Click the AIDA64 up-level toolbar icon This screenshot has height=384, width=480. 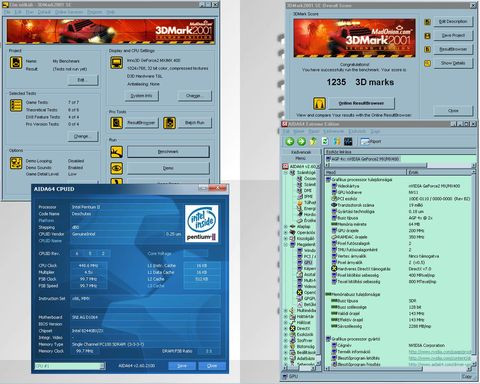tap(313, 141)
